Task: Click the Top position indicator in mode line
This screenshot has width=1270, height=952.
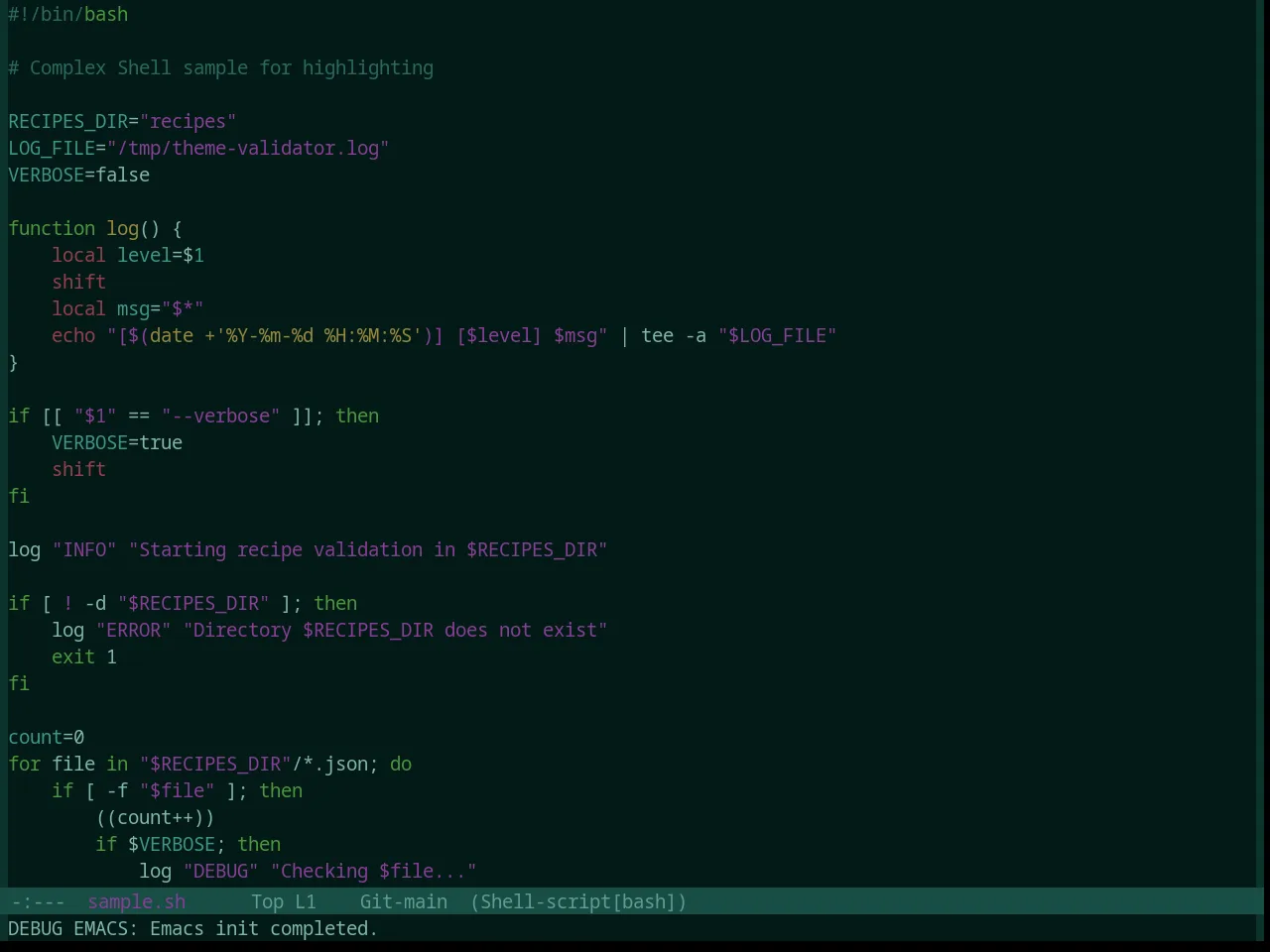Action: tap(267, 901)
